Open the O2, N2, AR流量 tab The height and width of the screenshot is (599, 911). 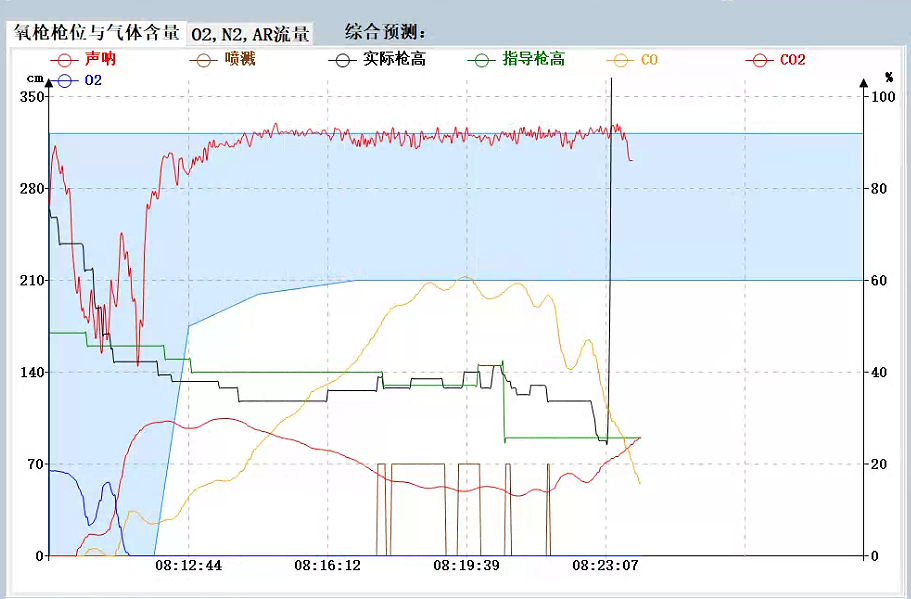coord(250,34)
